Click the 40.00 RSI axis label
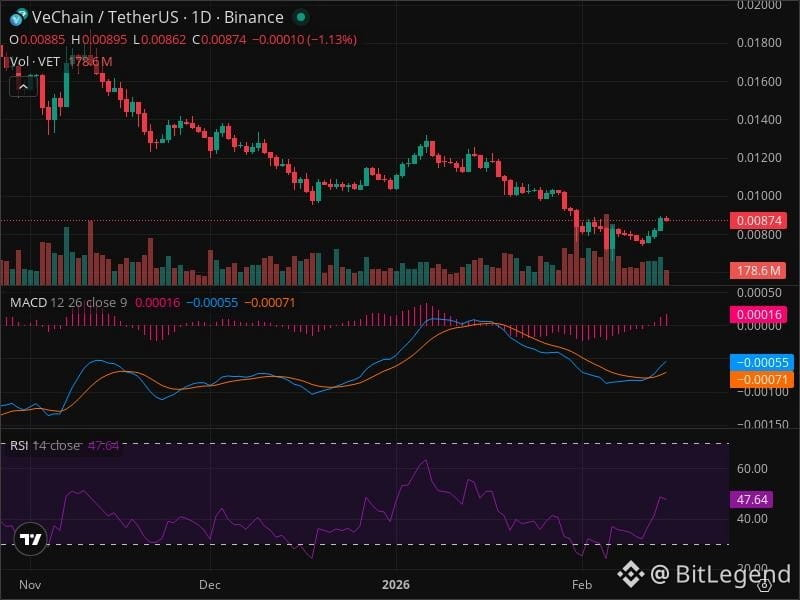 pyautogui.click(x=752, y=518)
